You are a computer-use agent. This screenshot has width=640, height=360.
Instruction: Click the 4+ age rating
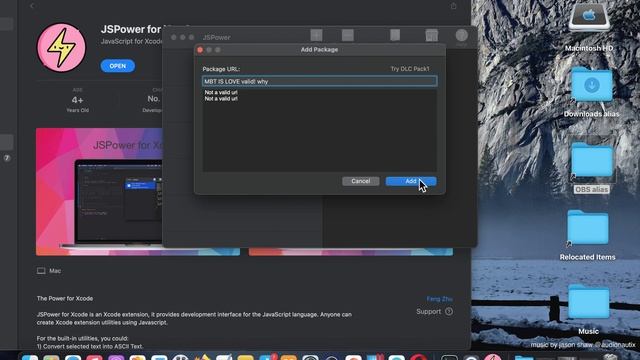[78, 100]
